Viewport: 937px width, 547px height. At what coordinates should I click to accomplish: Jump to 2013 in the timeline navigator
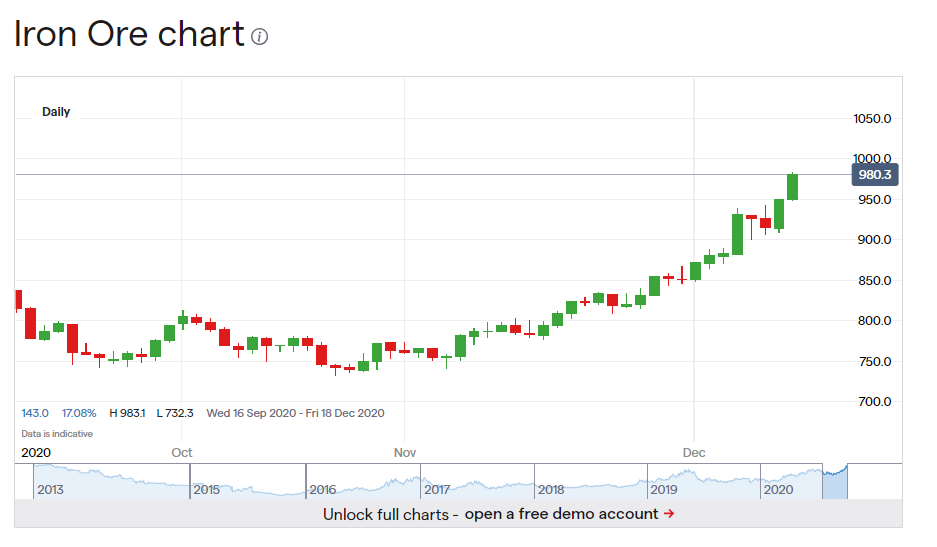(x=50, y=490)
